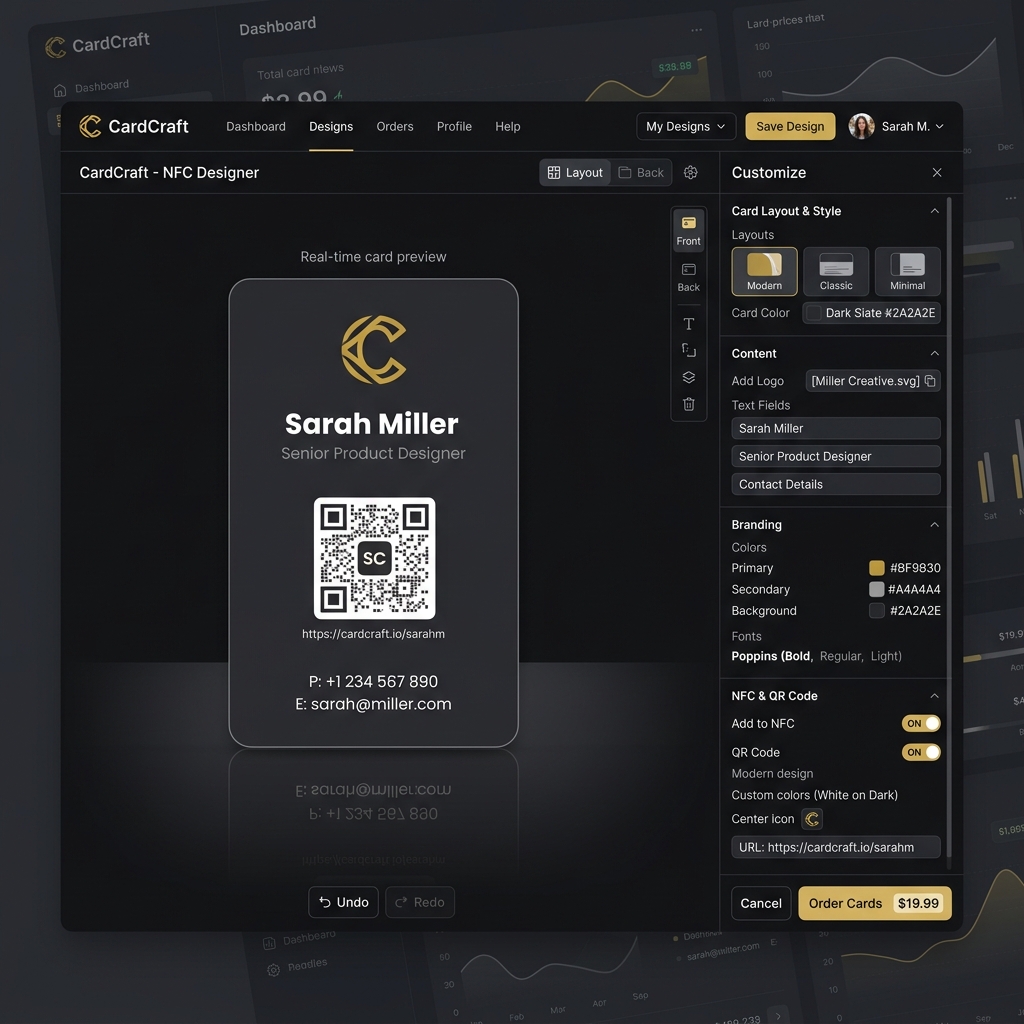Click the gear icon in background sidebar
This screenshot has height=1024, width=1024.
coord(274,970)
